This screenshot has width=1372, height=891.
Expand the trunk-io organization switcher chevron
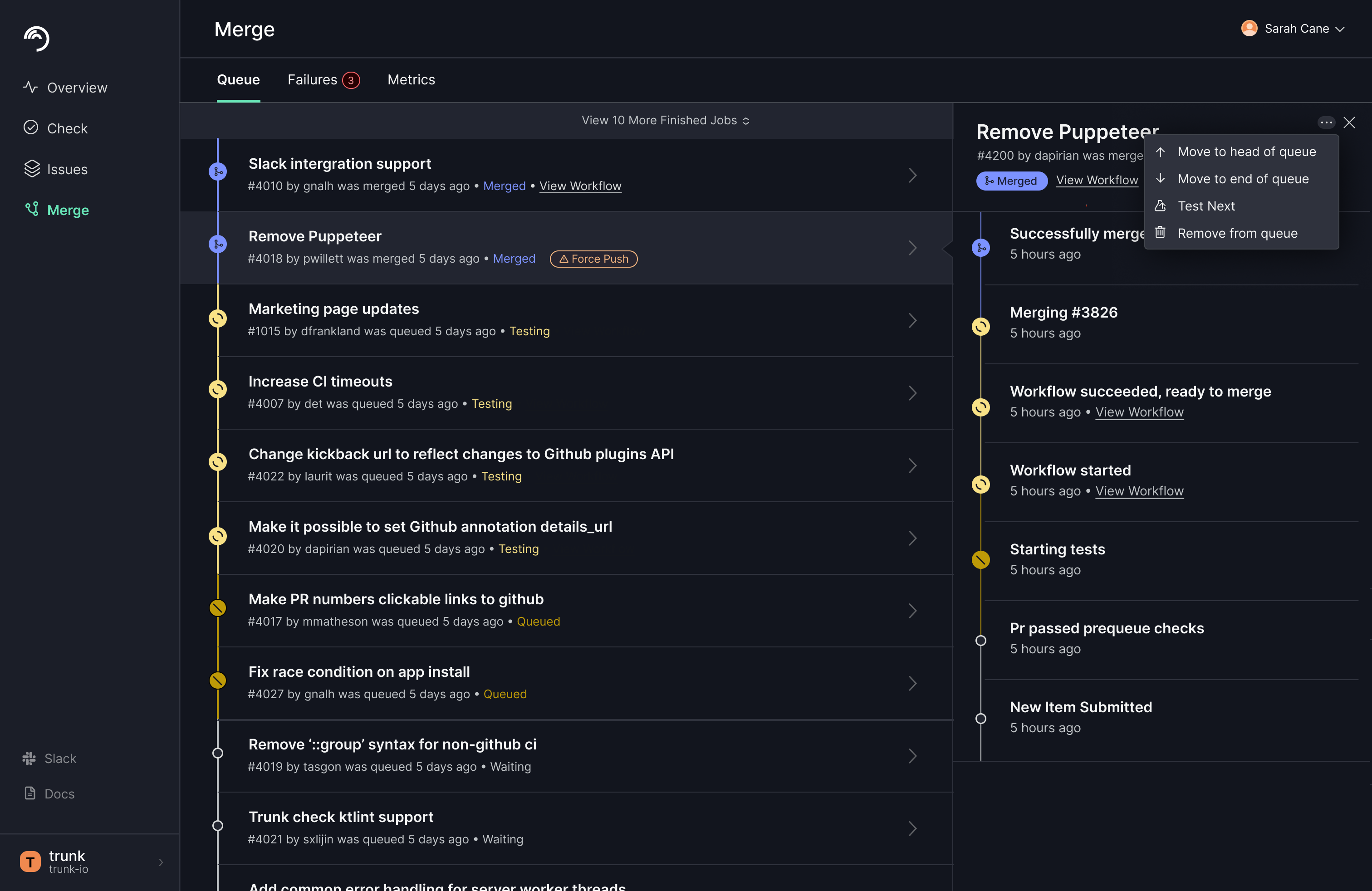tap(161, 862)
